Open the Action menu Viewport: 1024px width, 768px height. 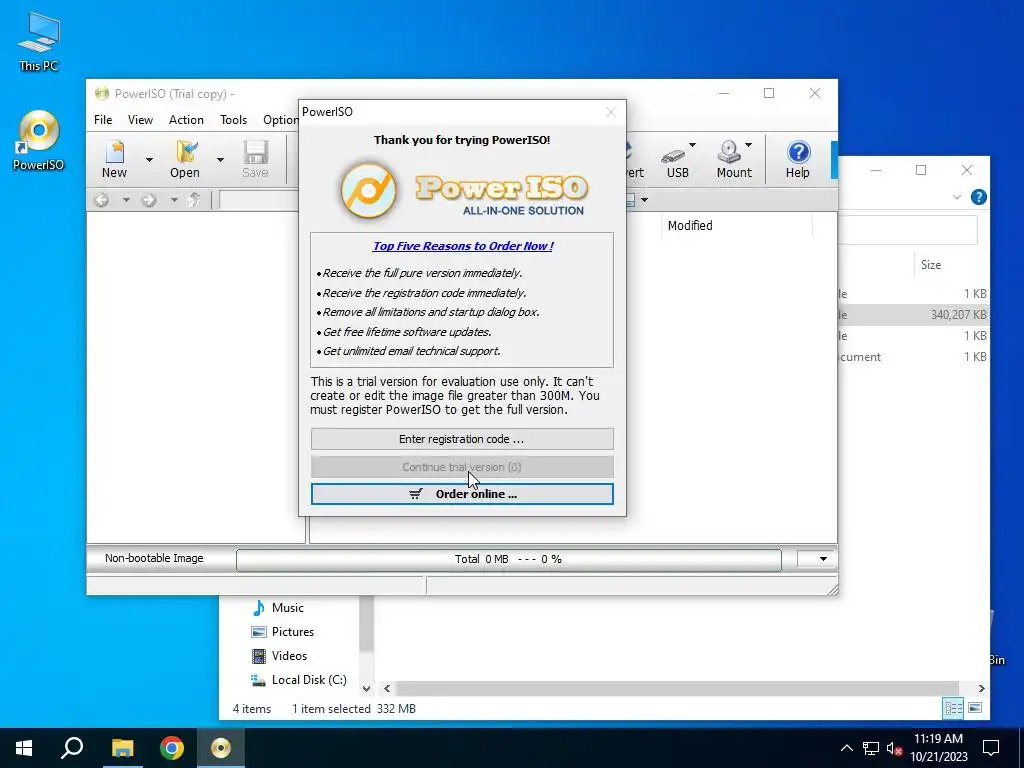click(186, 120)
